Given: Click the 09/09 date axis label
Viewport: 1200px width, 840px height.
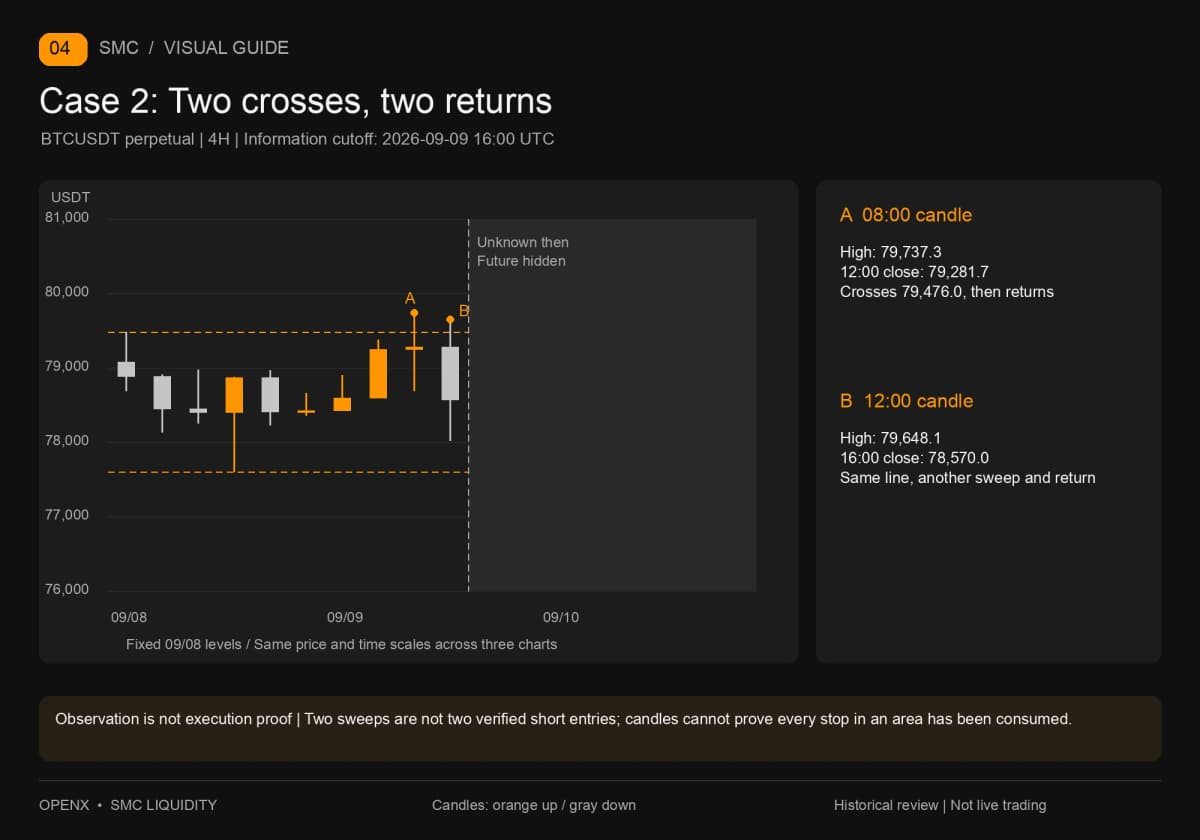Looking at the screenshot, I should pyautogui.click(x=345, y=617).
